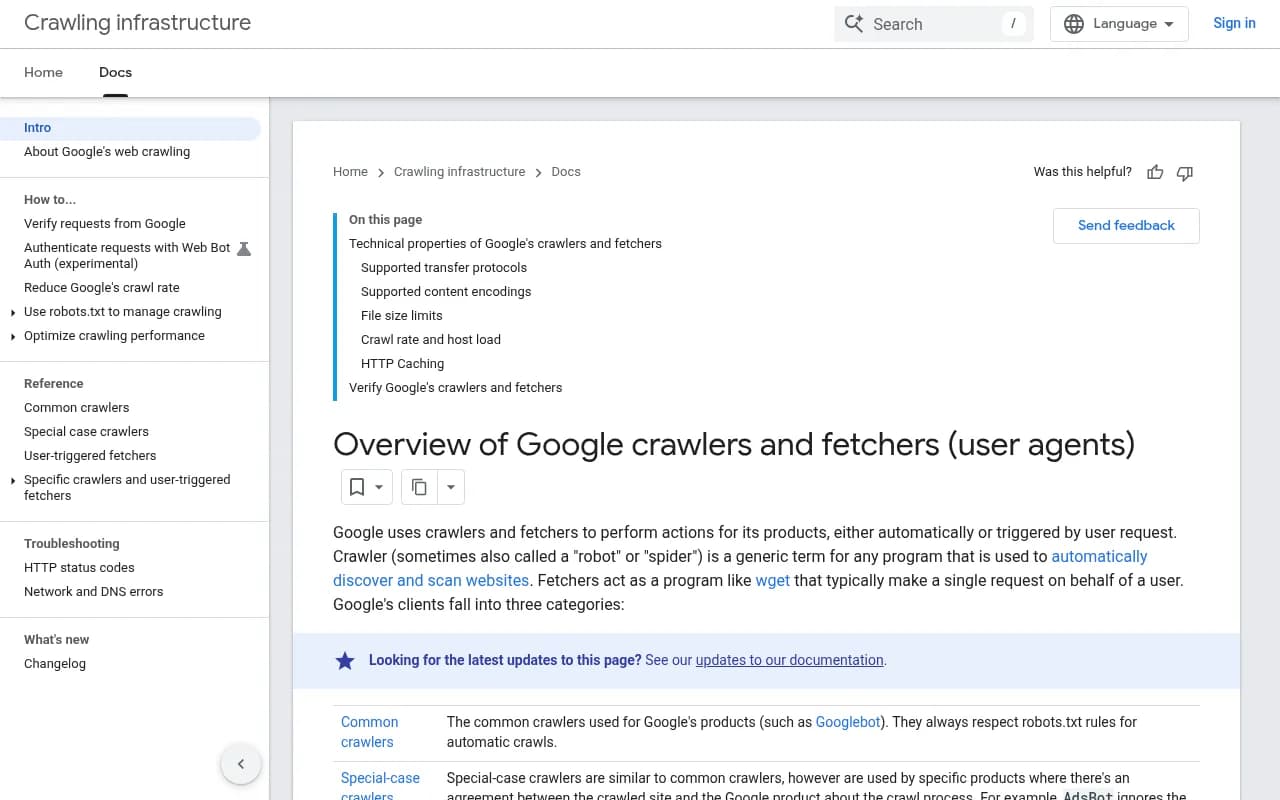
Task: Expand 'Optimize crawling performance' section
Action: [x=13, y=336]
